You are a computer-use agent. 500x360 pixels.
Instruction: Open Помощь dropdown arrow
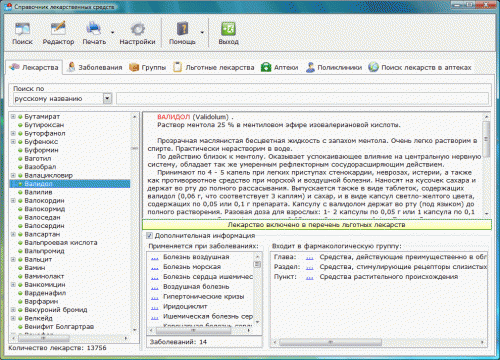(x=202, y=32)
